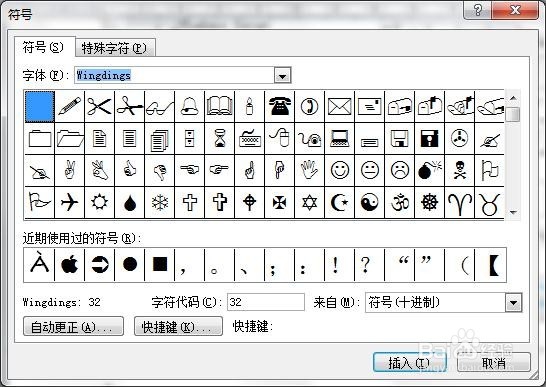Select the computer mouse symbol

(x=279, y=138)
